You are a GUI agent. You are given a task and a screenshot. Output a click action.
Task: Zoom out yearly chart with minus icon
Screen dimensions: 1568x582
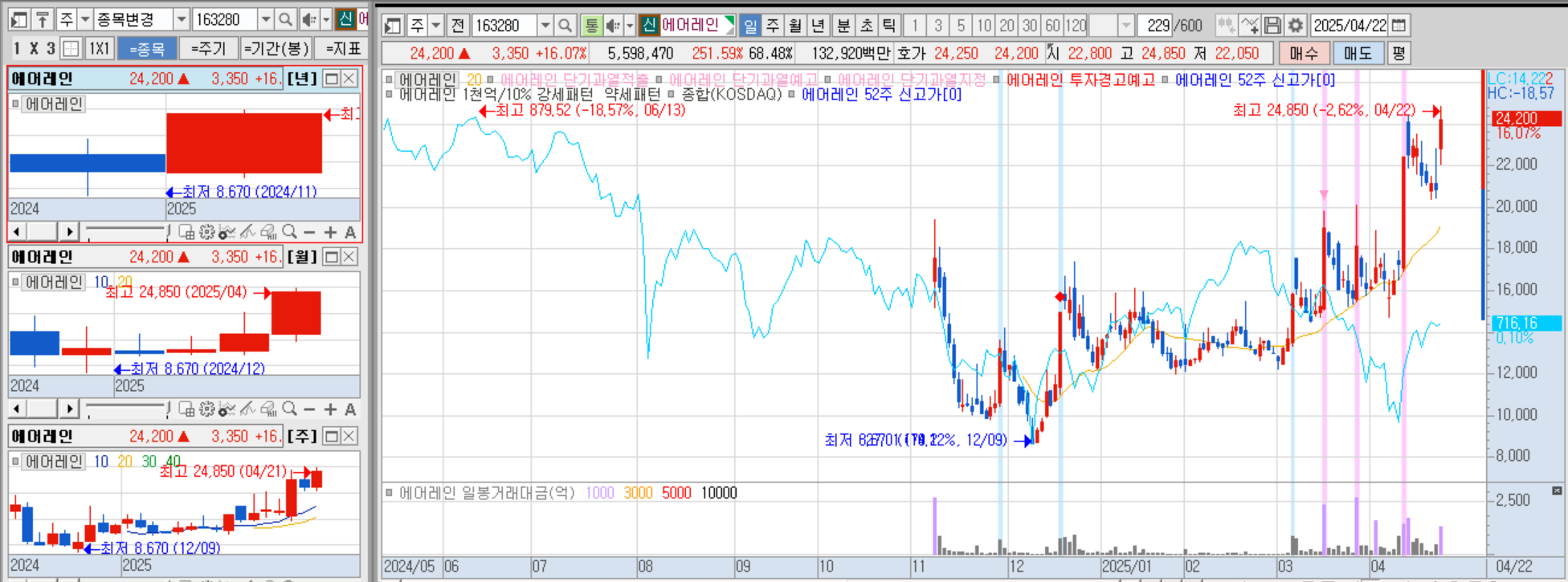(310, 232)
